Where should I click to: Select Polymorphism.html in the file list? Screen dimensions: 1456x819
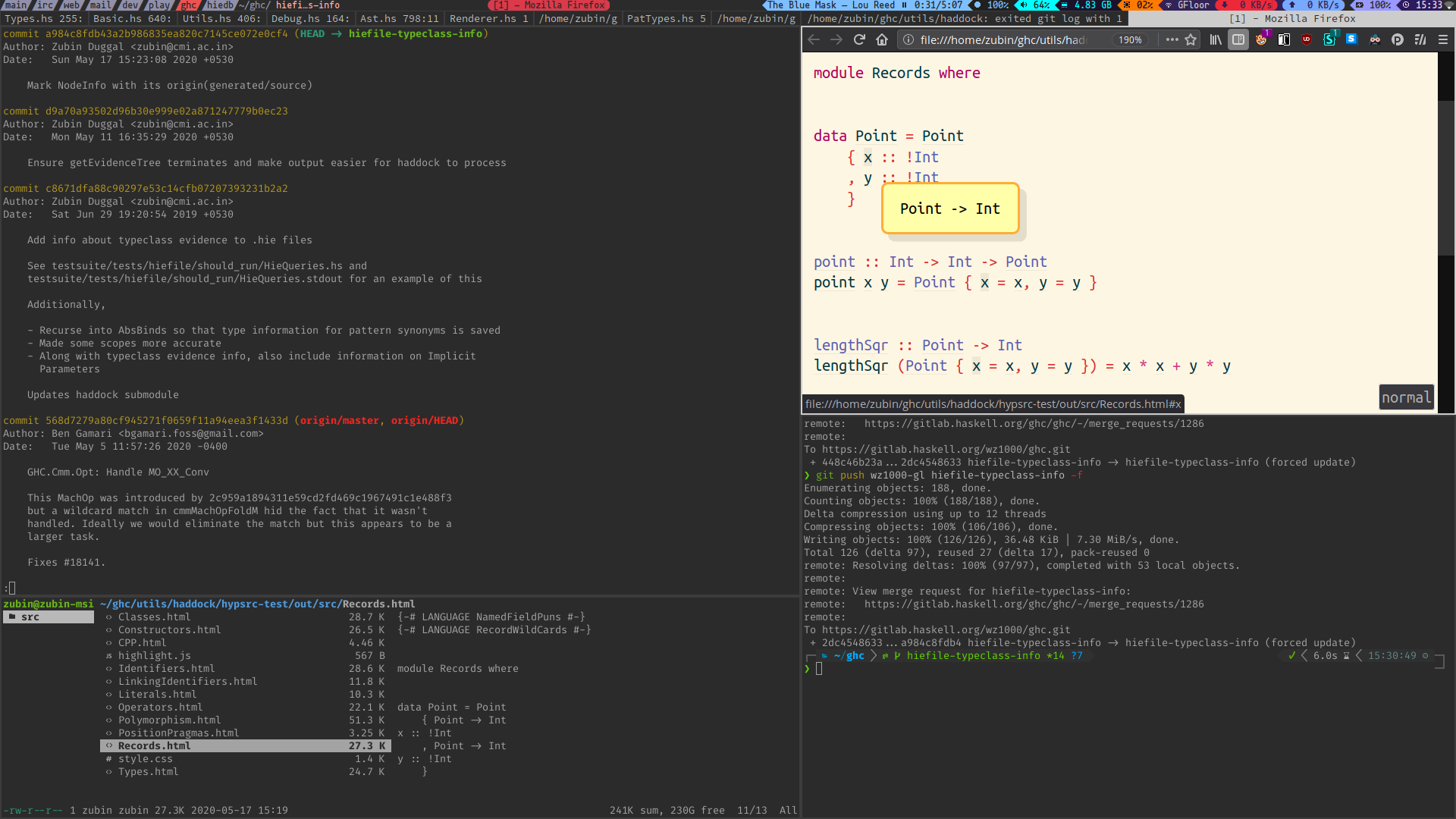tap(246, 720)
